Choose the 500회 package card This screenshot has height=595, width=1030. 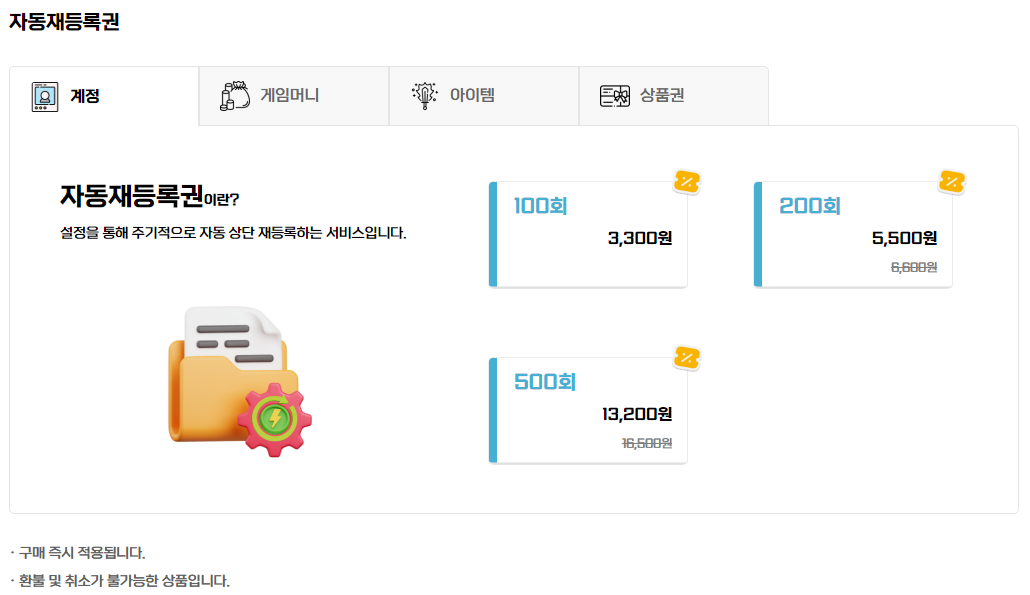coord(588,410)
